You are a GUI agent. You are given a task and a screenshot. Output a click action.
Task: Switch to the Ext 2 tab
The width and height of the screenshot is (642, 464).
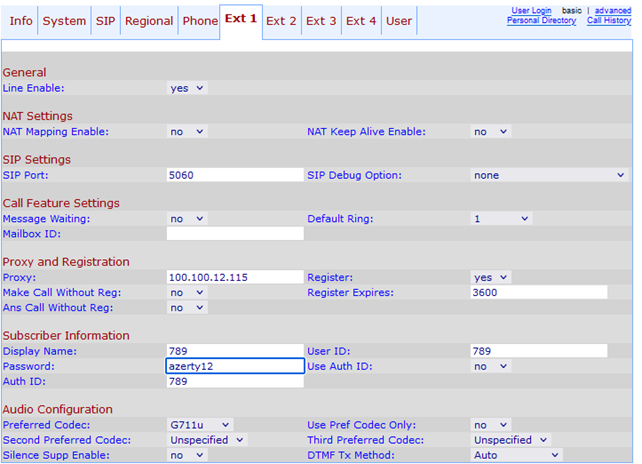tap(281, 21)
